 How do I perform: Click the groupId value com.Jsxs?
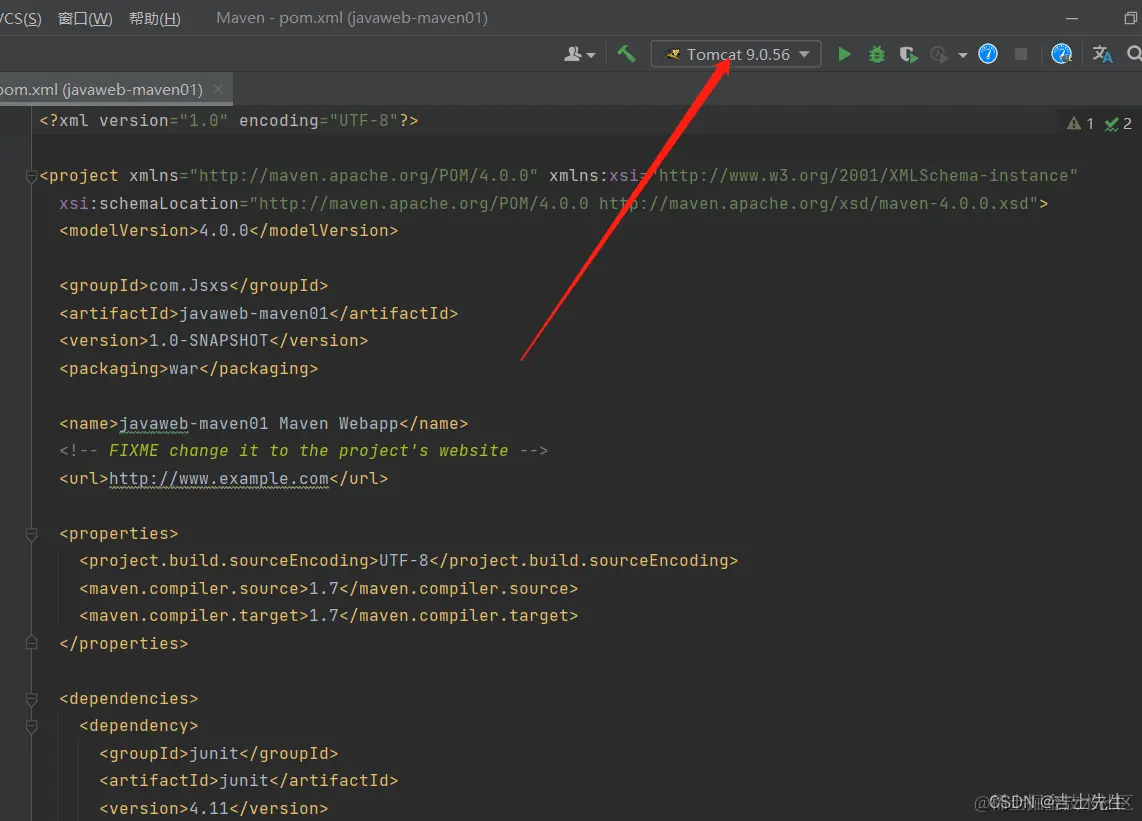189,286
